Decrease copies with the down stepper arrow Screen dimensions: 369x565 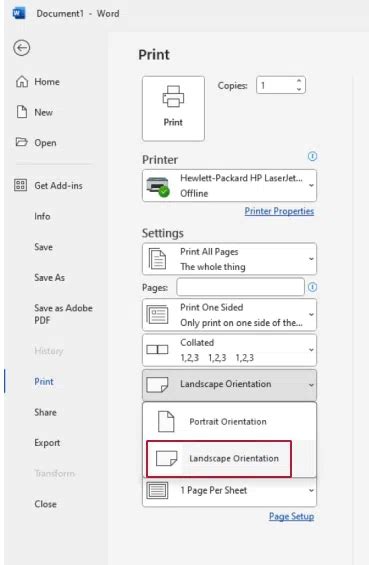tap(299, 89)
